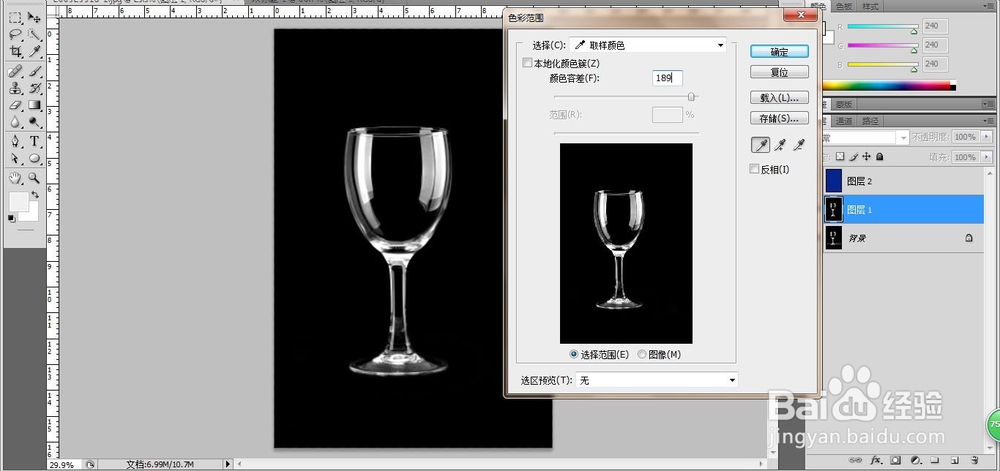1000x471 pixels.
Task: Lock transparent pixels in Layers panel
Action: click(840, 156)
